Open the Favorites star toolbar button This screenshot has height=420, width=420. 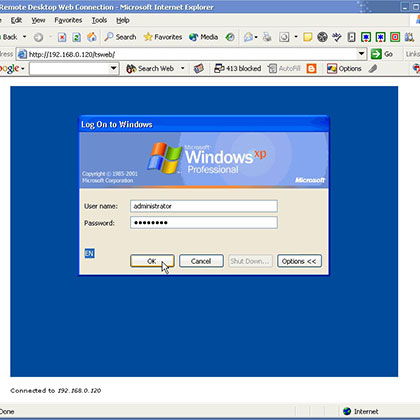point(163,37)
